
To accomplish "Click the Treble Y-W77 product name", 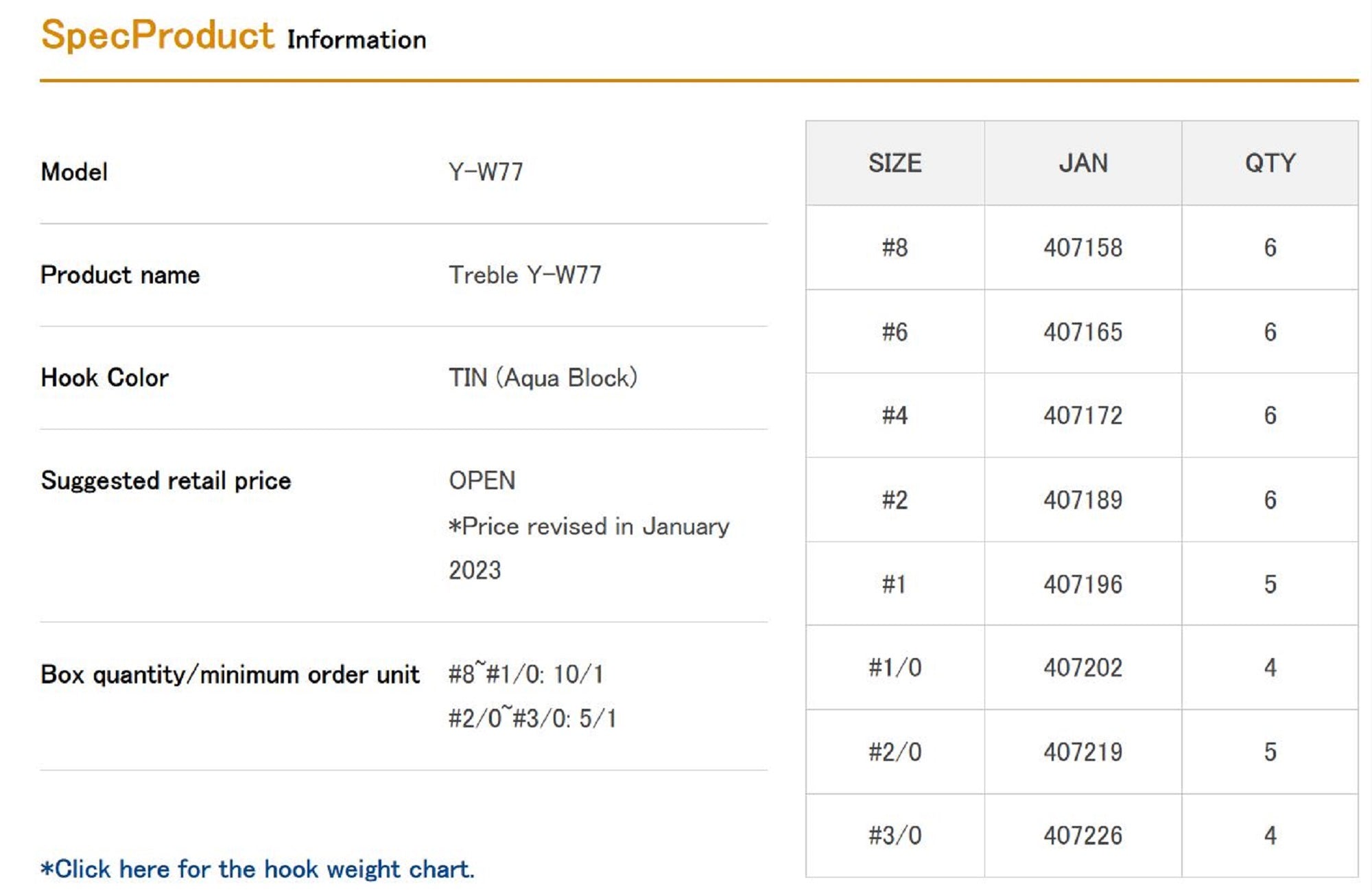I will pyautogui.click(x=525, y=275).
